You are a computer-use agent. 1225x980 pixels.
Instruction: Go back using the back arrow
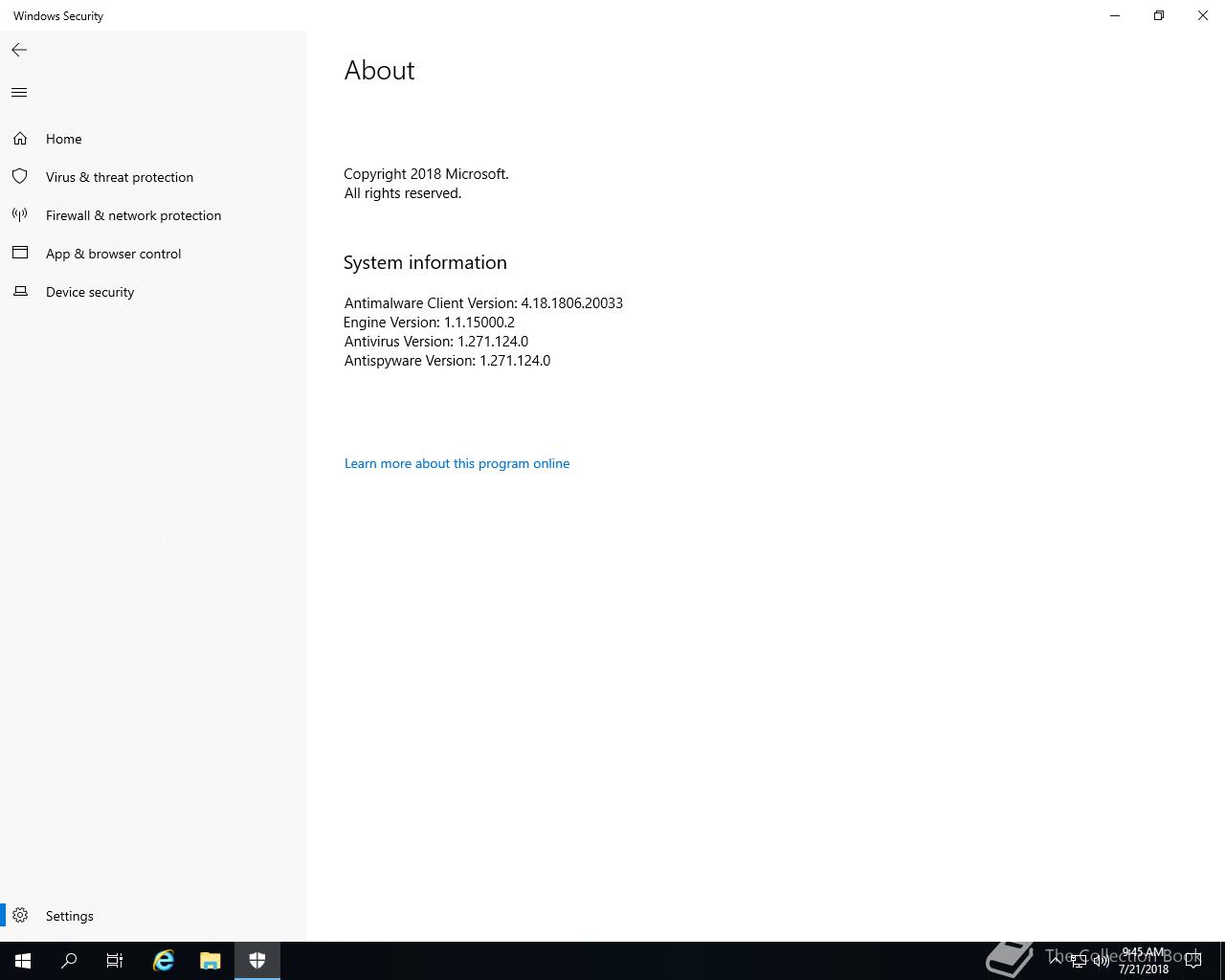coord(19,50)
